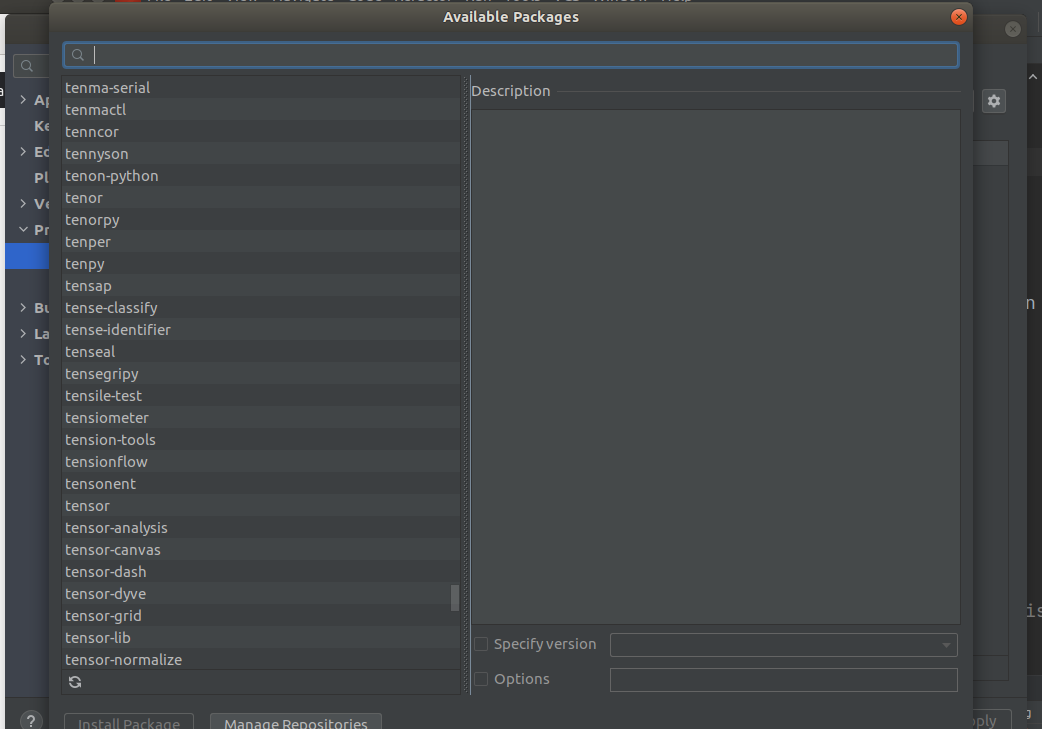
Task: Close the Available Packages dialog
Action: 958,17
